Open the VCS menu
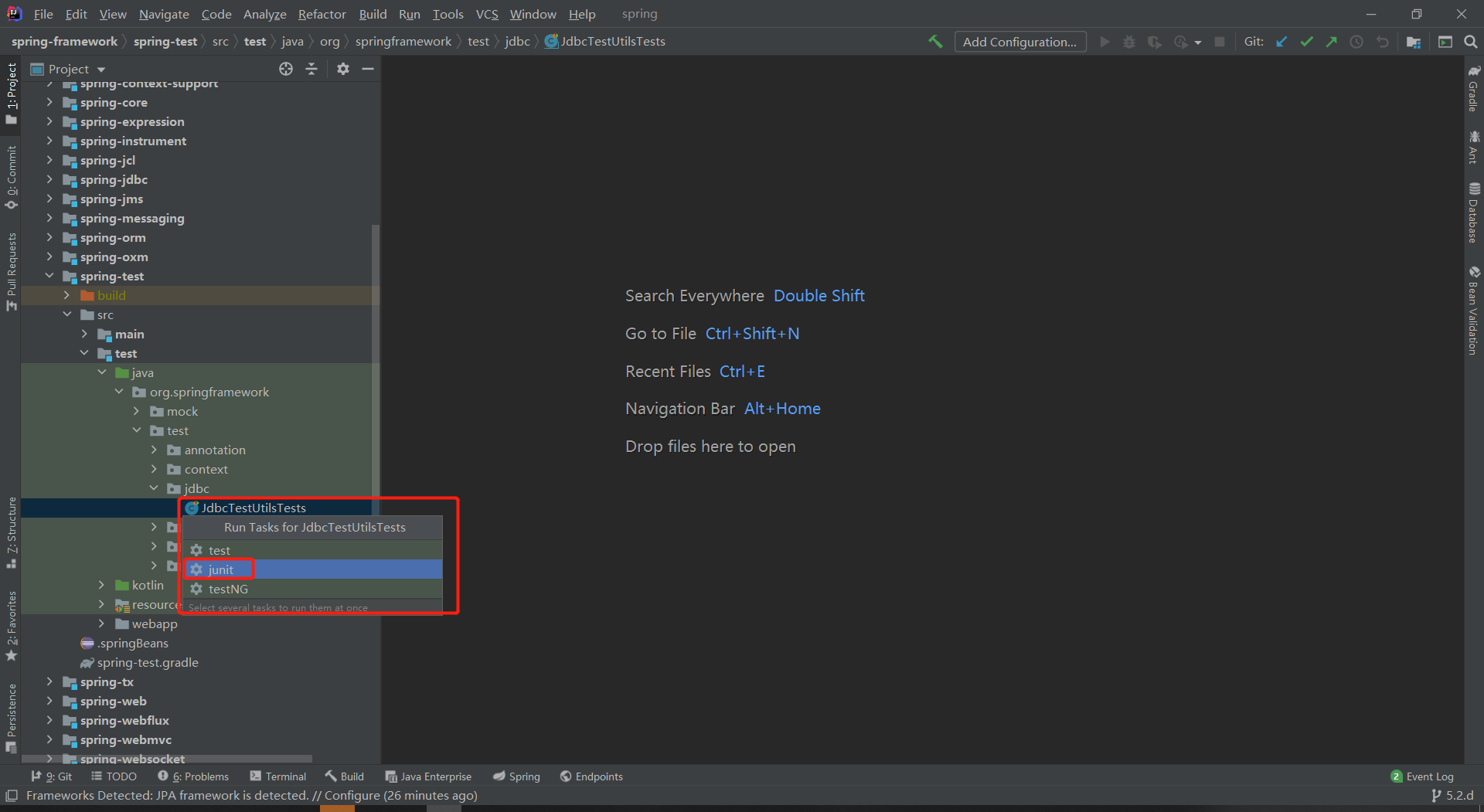The height and width of the screenshot is (812, 1484). 487,14
